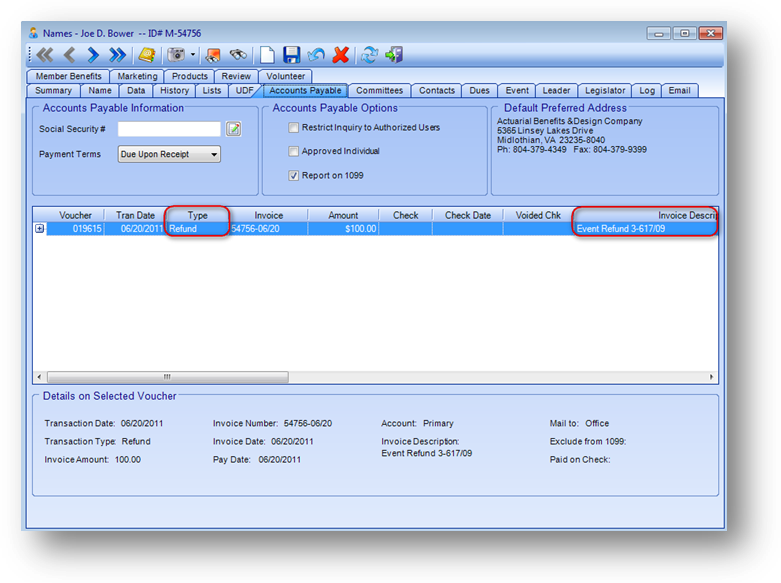781x583 pixels.
Task: Go to Volunteer tab
Action: pyautogui.click(x=285, y=76)
